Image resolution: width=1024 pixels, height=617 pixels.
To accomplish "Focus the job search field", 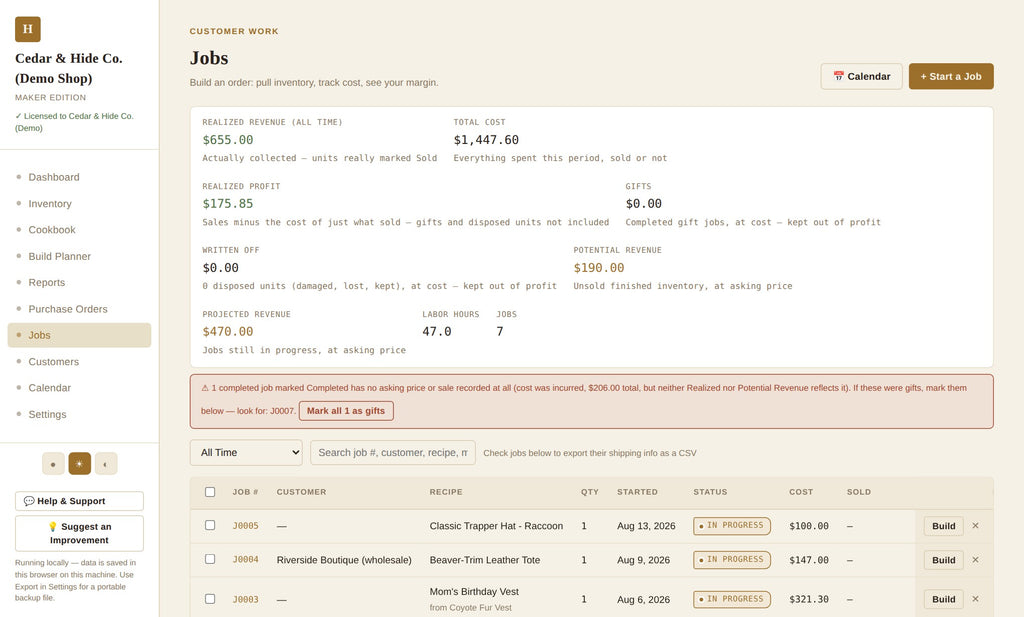I will (392, 452).
